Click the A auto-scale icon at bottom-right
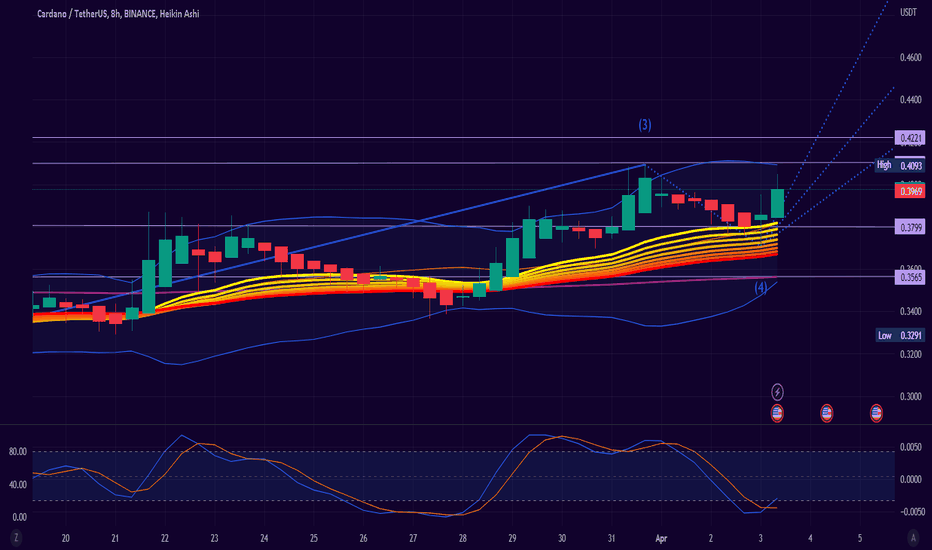 (914, 538)
